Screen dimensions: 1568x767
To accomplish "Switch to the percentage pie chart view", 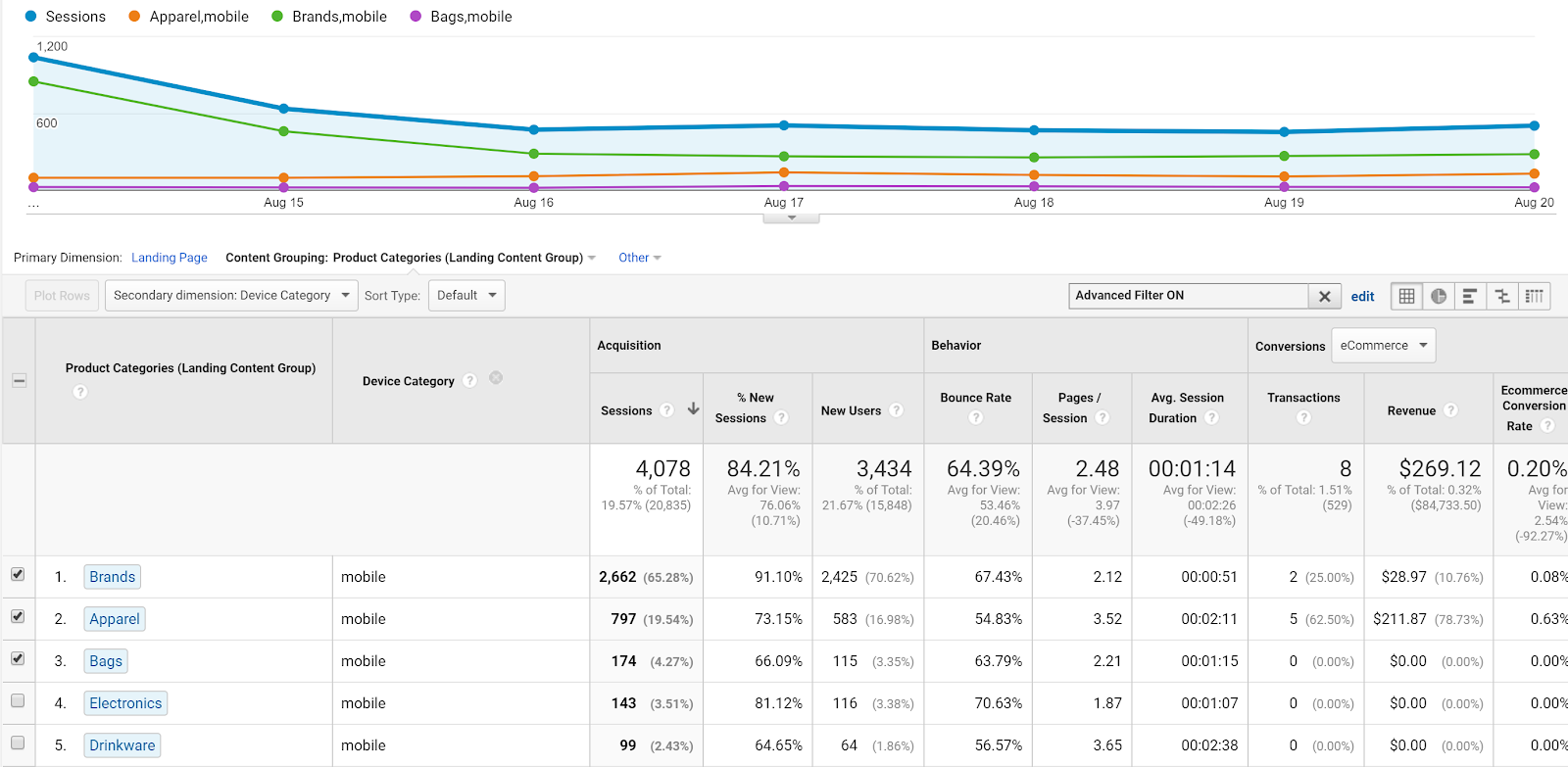I will [1439, 296].
